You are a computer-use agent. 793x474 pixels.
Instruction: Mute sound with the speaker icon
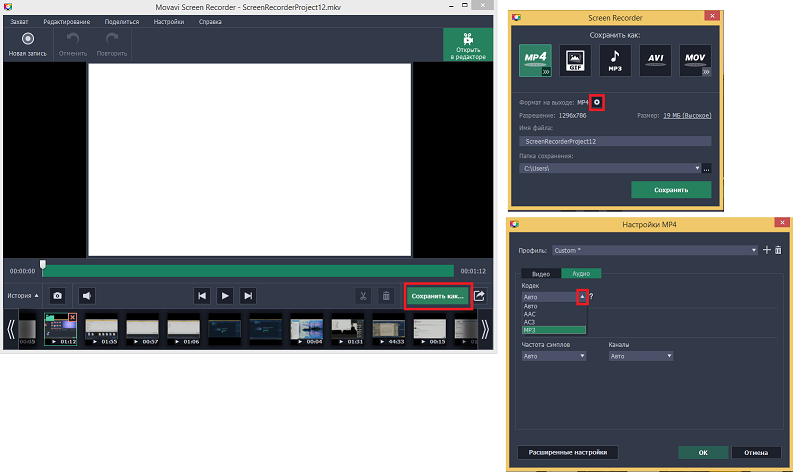pos(87,296)
